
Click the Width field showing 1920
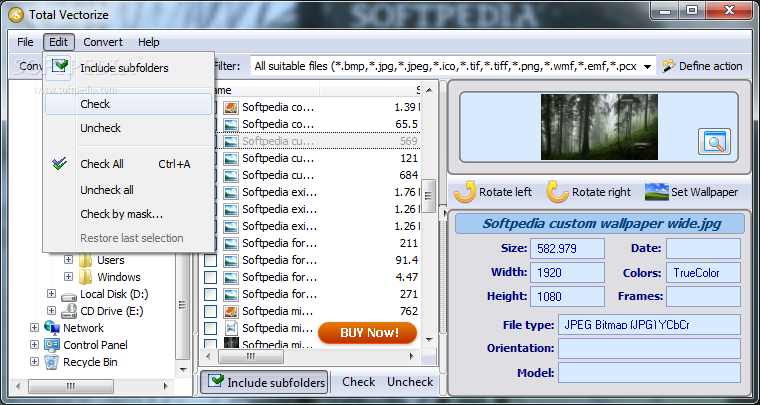pyautogui.click(x=568, y=272)
